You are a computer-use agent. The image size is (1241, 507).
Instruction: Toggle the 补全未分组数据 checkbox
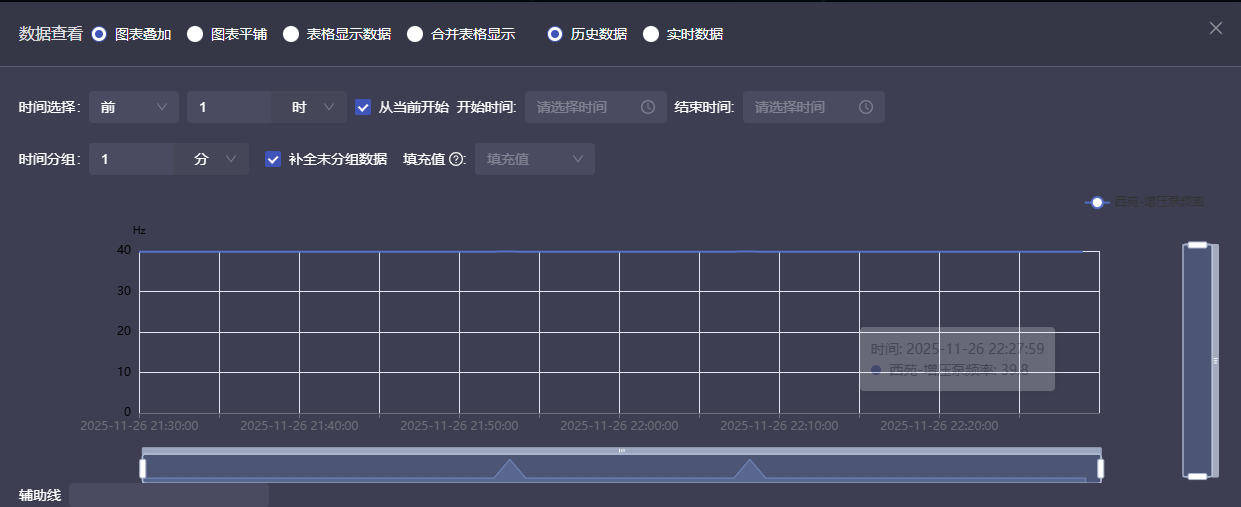(x=273, y=159)
